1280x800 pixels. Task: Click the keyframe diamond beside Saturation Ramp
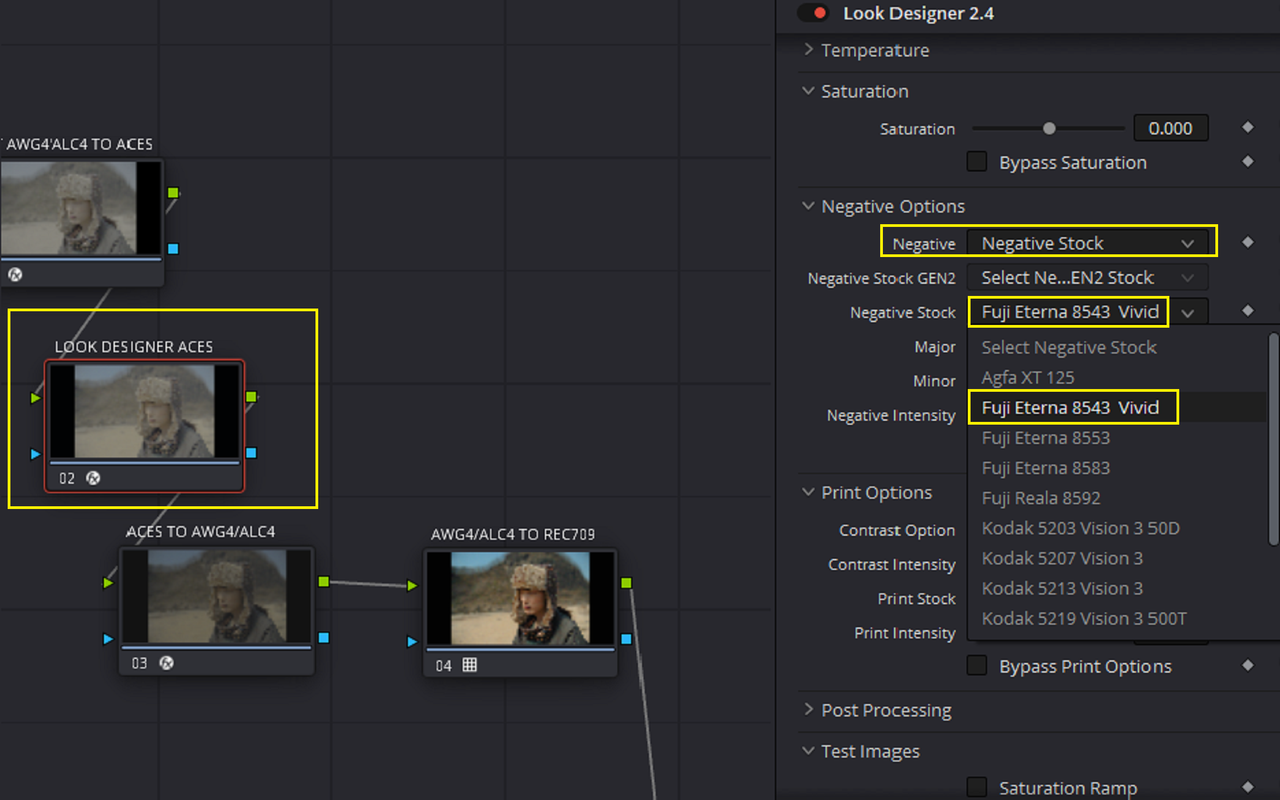1247,788
